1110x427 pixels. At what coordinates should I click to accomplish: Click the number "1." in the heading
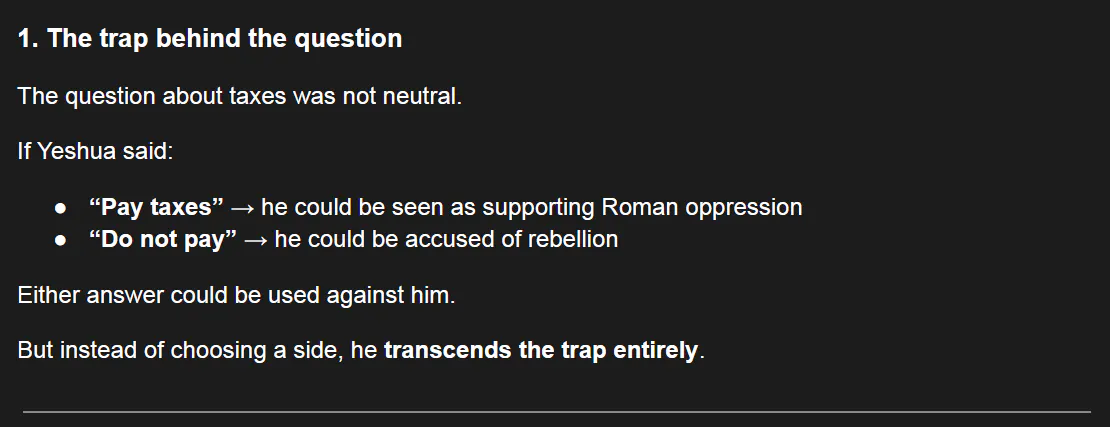pyautogui.click(x=28, y=39)
